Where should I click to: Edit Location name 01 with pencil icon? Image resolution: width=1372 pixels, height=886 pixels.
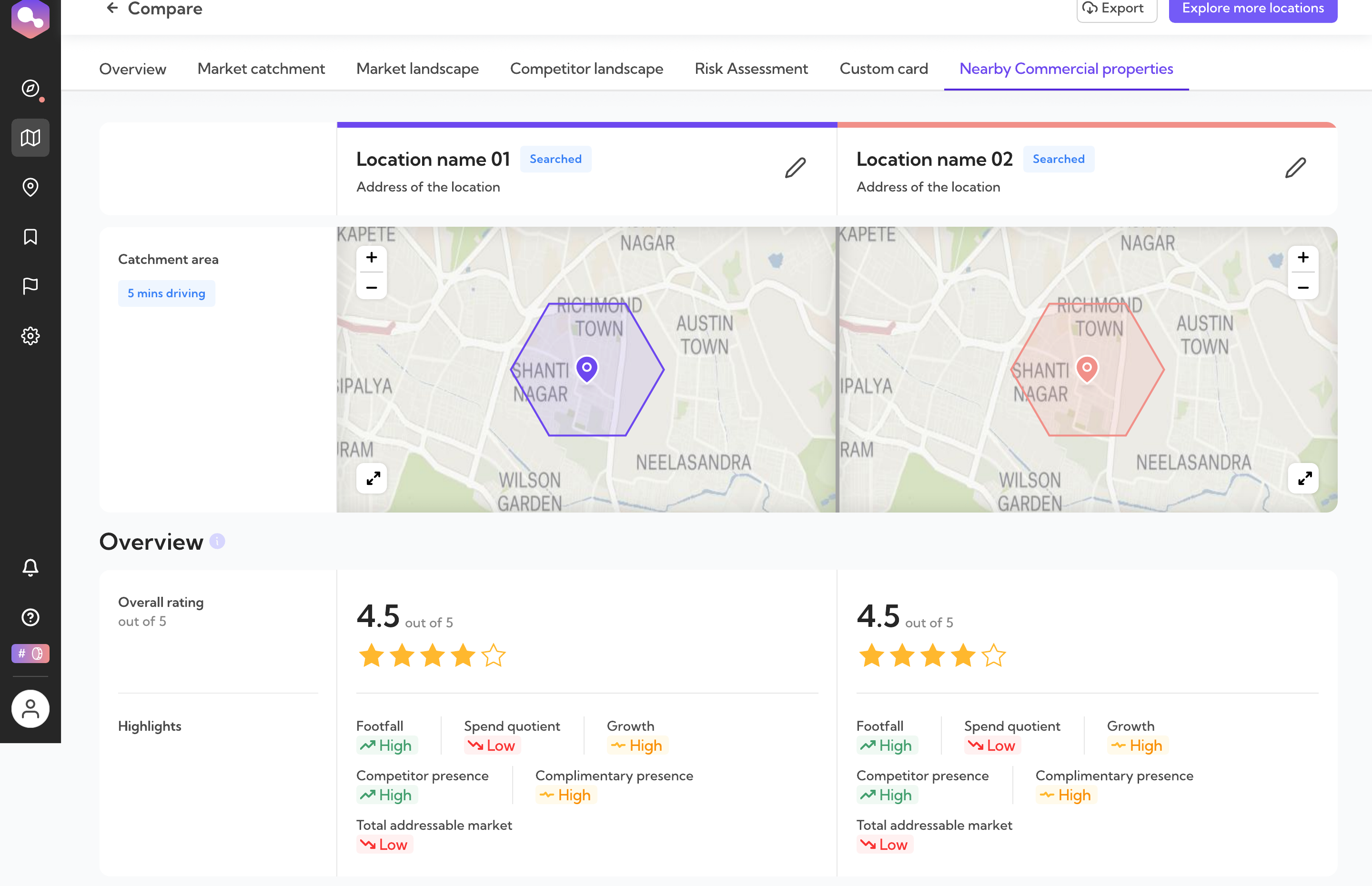point(796,168)
